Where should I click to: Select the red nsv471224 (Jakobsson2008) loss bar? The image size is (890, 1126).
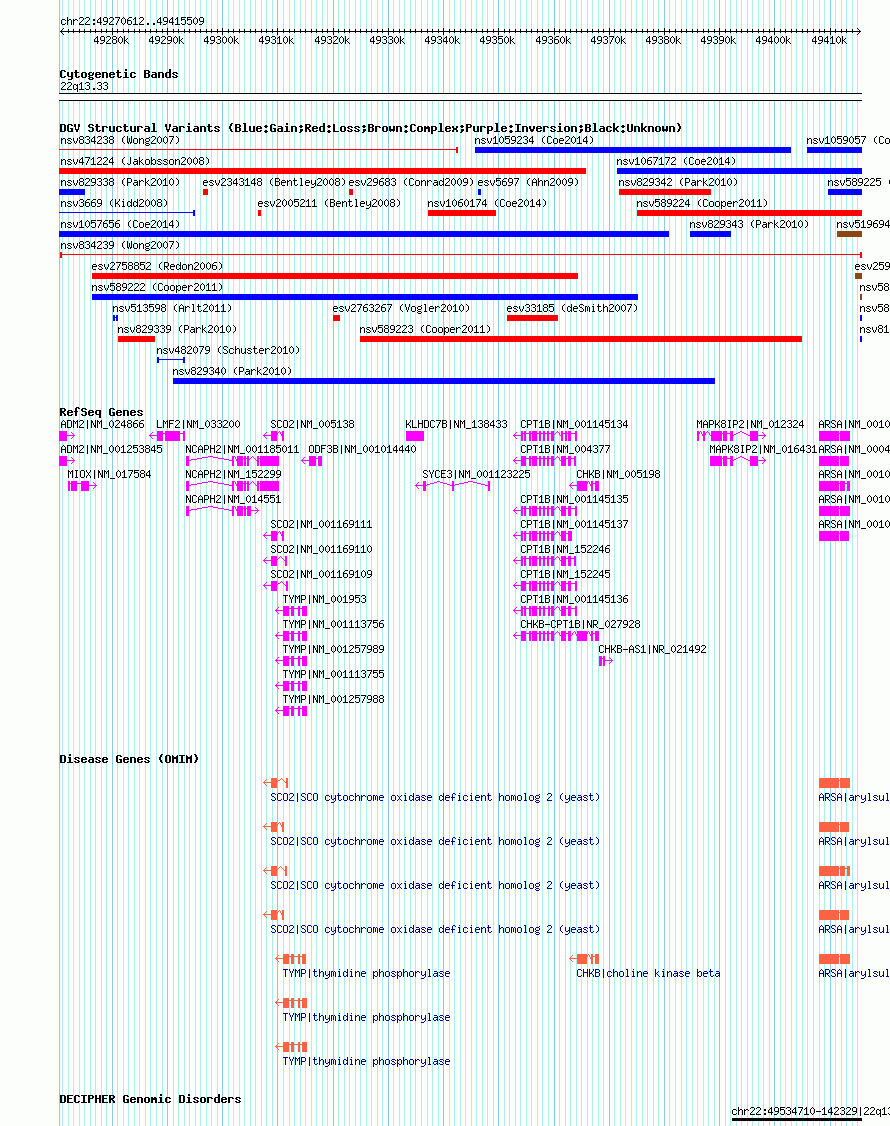point(323,171)
